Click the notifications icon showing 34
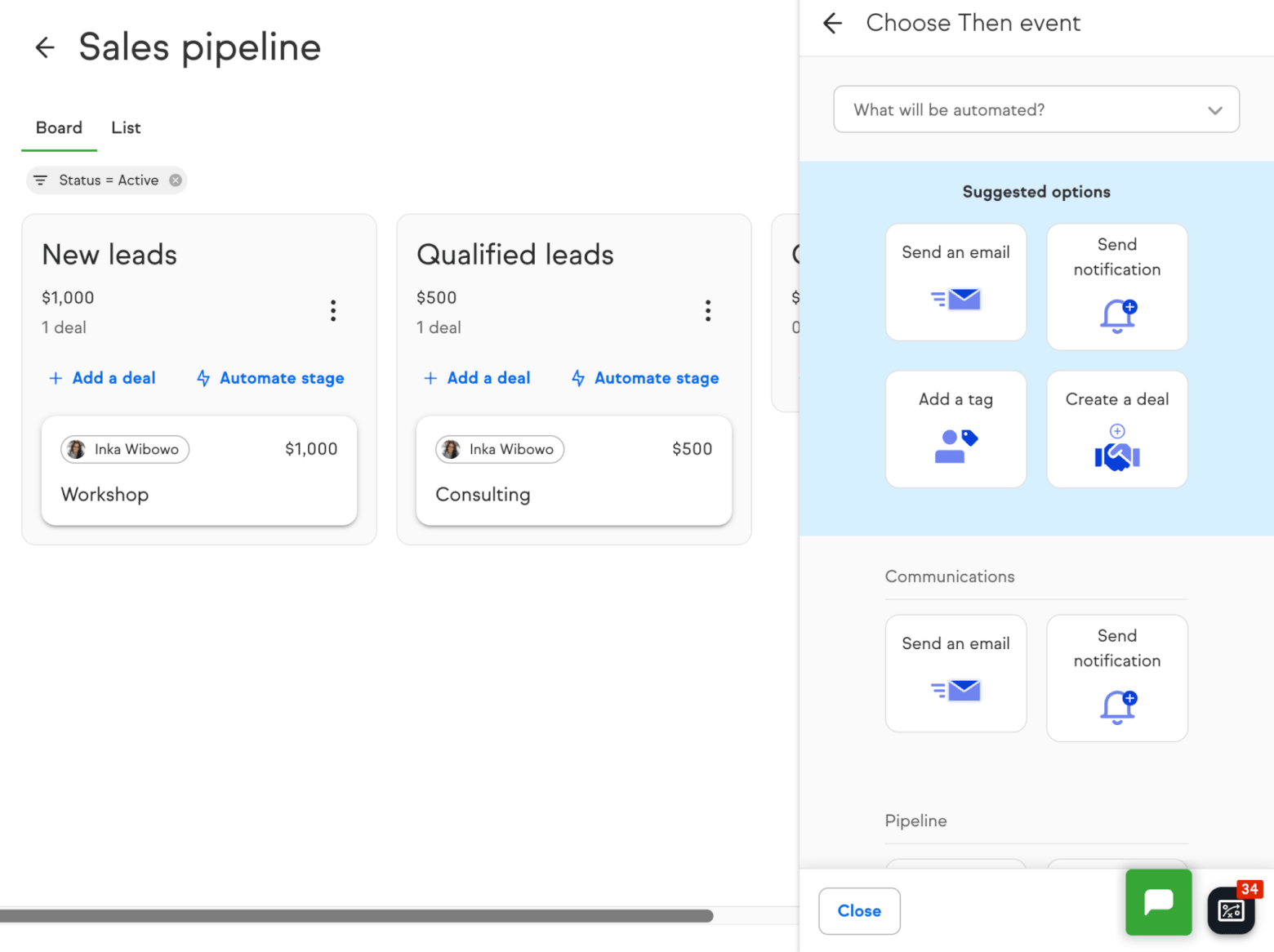Screen dimensions: 1274x952 [x=1231, y=909]
